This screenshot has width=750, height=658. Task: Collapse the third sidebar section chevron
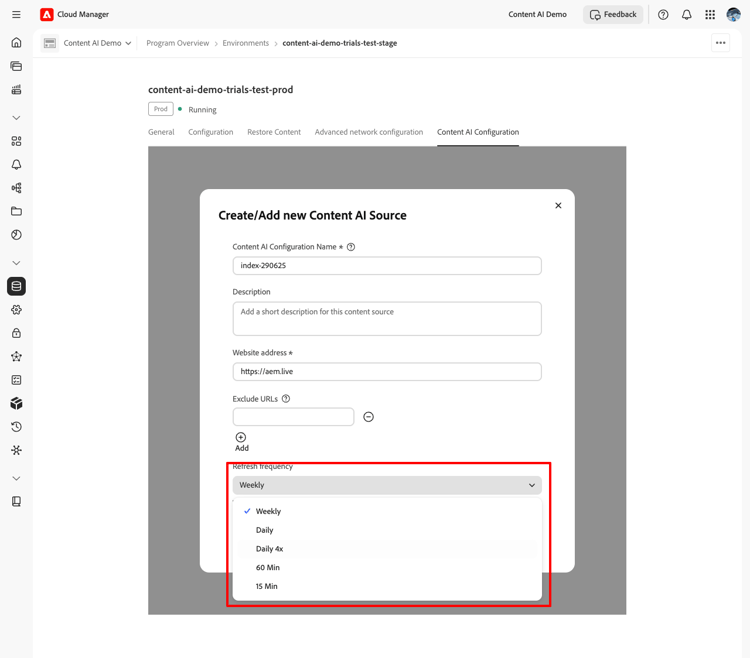pos(16,478)
